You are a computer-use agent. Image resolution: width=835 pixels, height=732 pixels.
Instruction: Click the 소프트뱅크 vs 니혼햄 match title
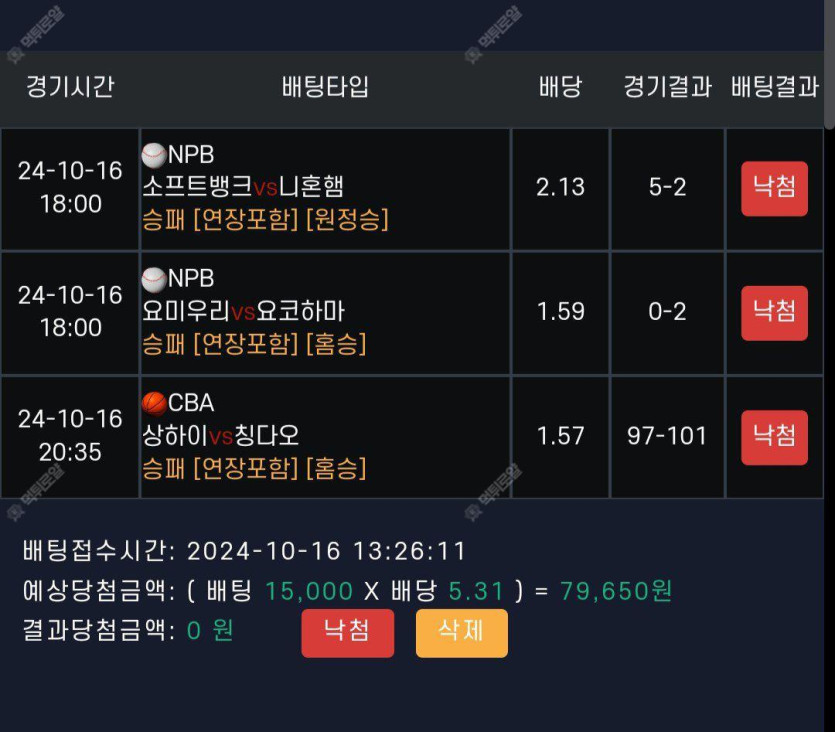click(243, 186)
